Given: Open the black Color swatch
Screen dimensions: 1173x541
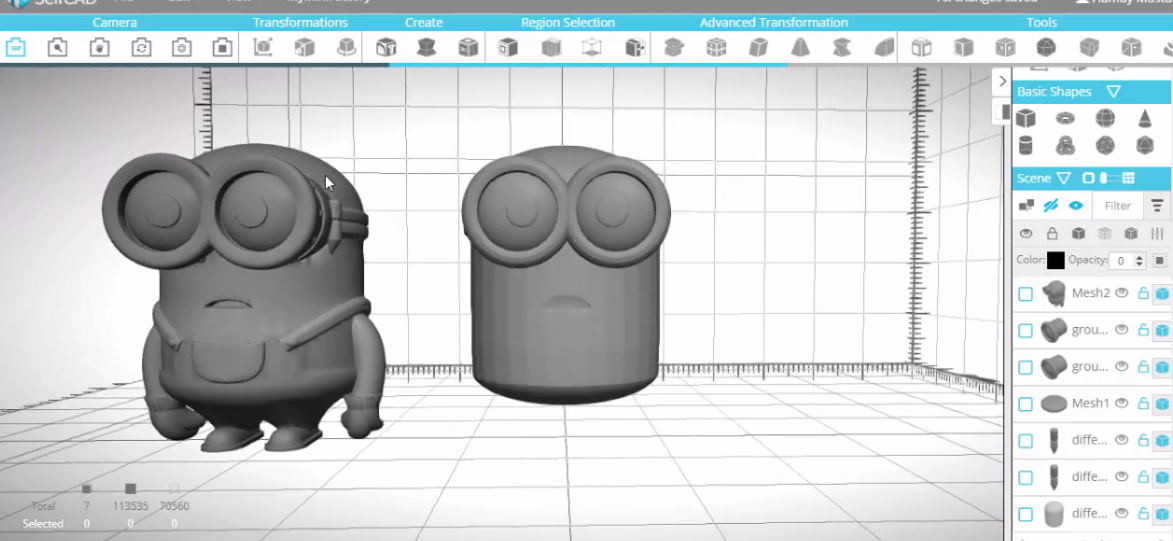Looking at the screenshot, I should [1056, 260].
